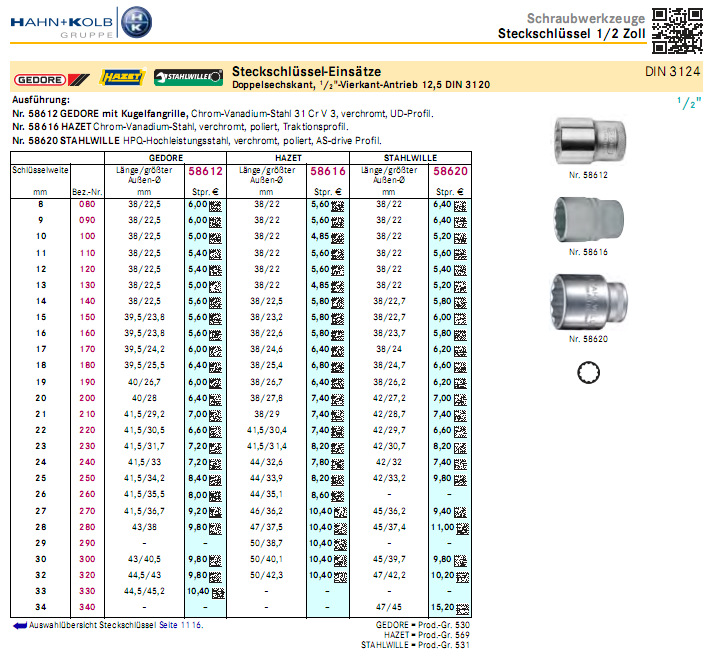Click the data matrix code beside STAHLWILLE price for 34 mm

point(463,609)
